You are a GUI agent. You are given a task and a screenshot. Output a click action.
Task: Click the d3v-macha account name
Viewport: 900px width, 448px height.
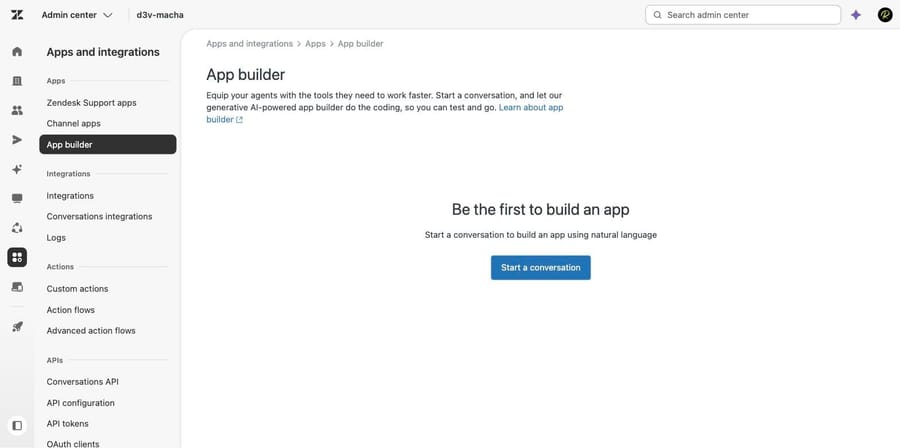pyautogui.click(x=160, y=15)
